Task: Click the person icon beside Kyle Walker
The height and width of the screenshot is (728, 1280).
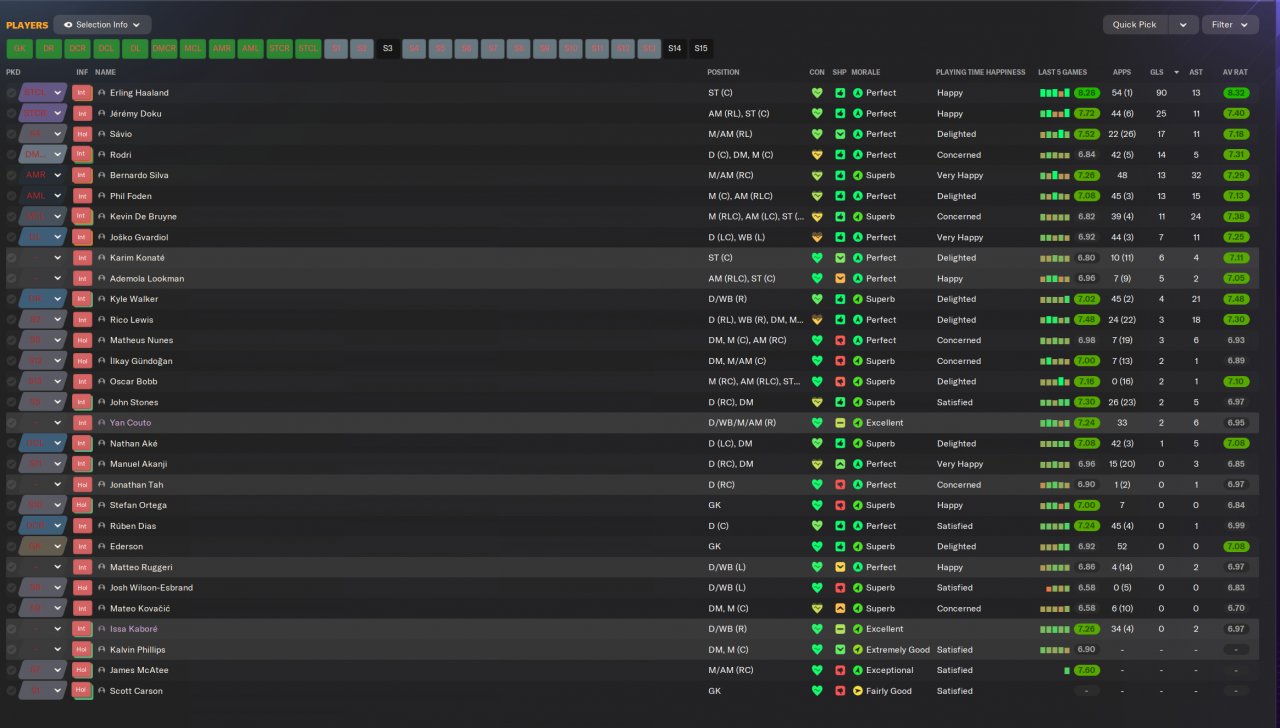Action: click(102, 299)
